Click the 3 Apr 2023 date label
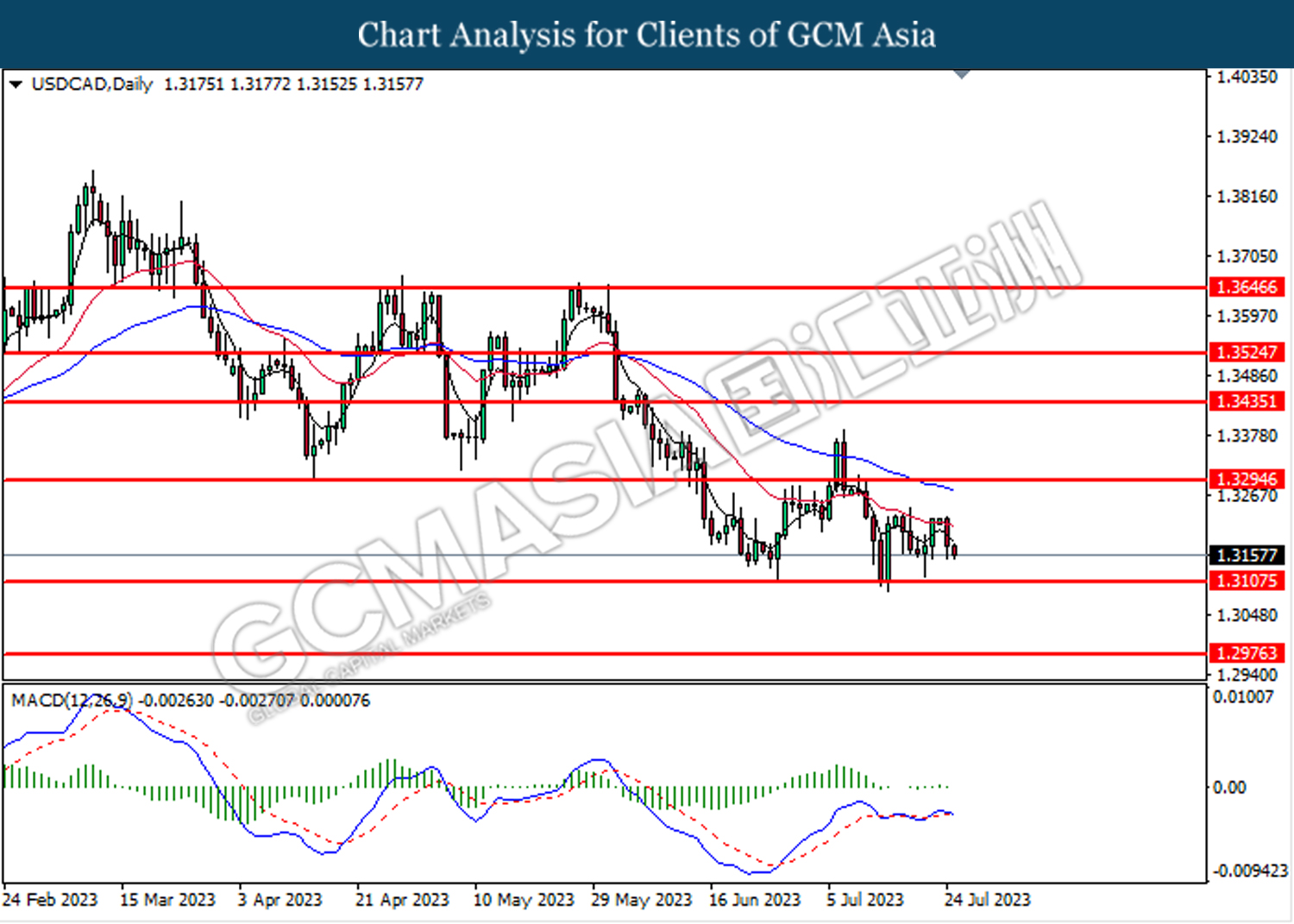1294x924 pixels. tap(280, 900)
